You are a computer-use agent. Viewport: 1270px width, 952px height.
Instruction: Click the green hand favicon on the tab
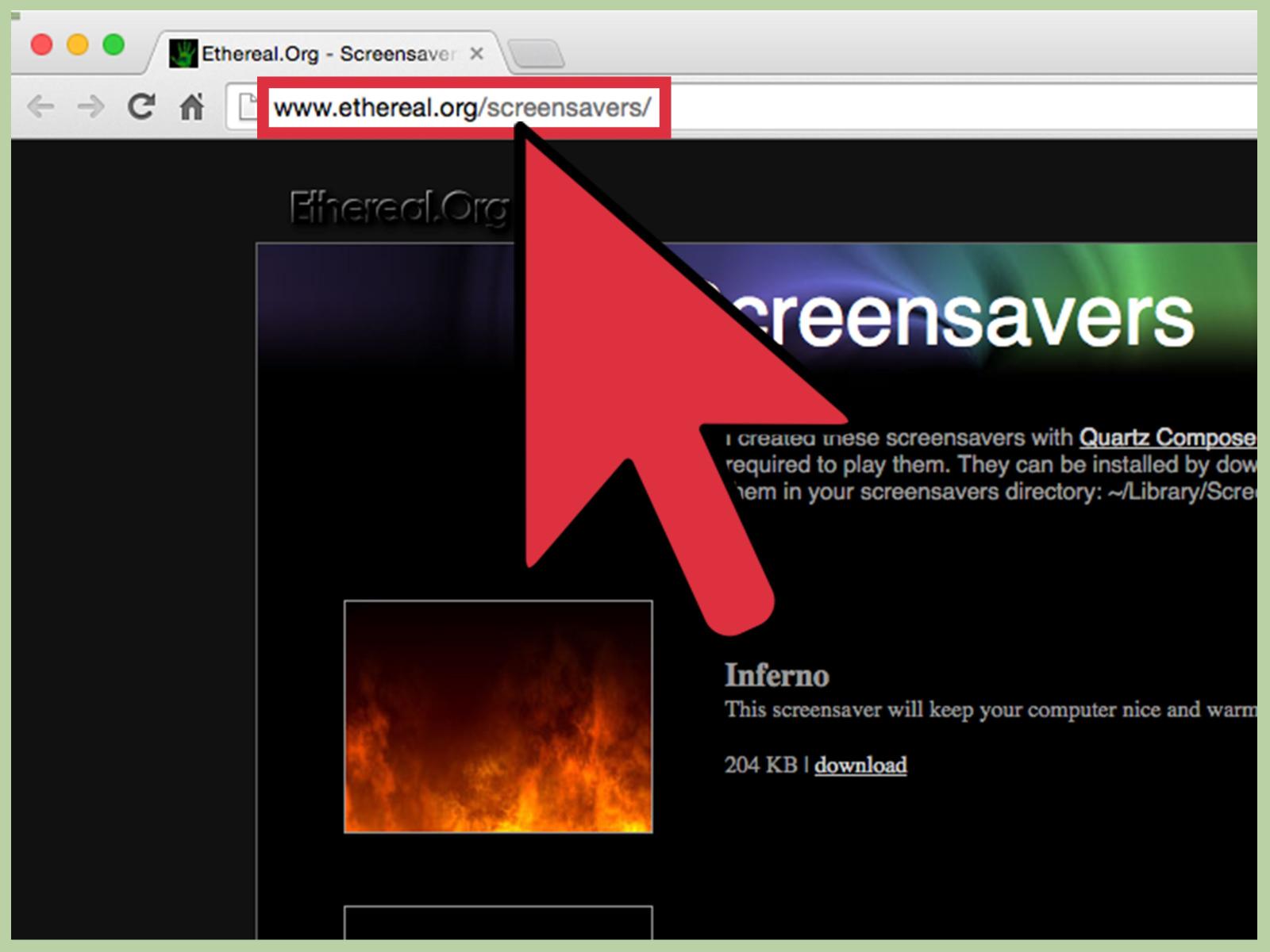pyautogui.click(x=185, y=52)
